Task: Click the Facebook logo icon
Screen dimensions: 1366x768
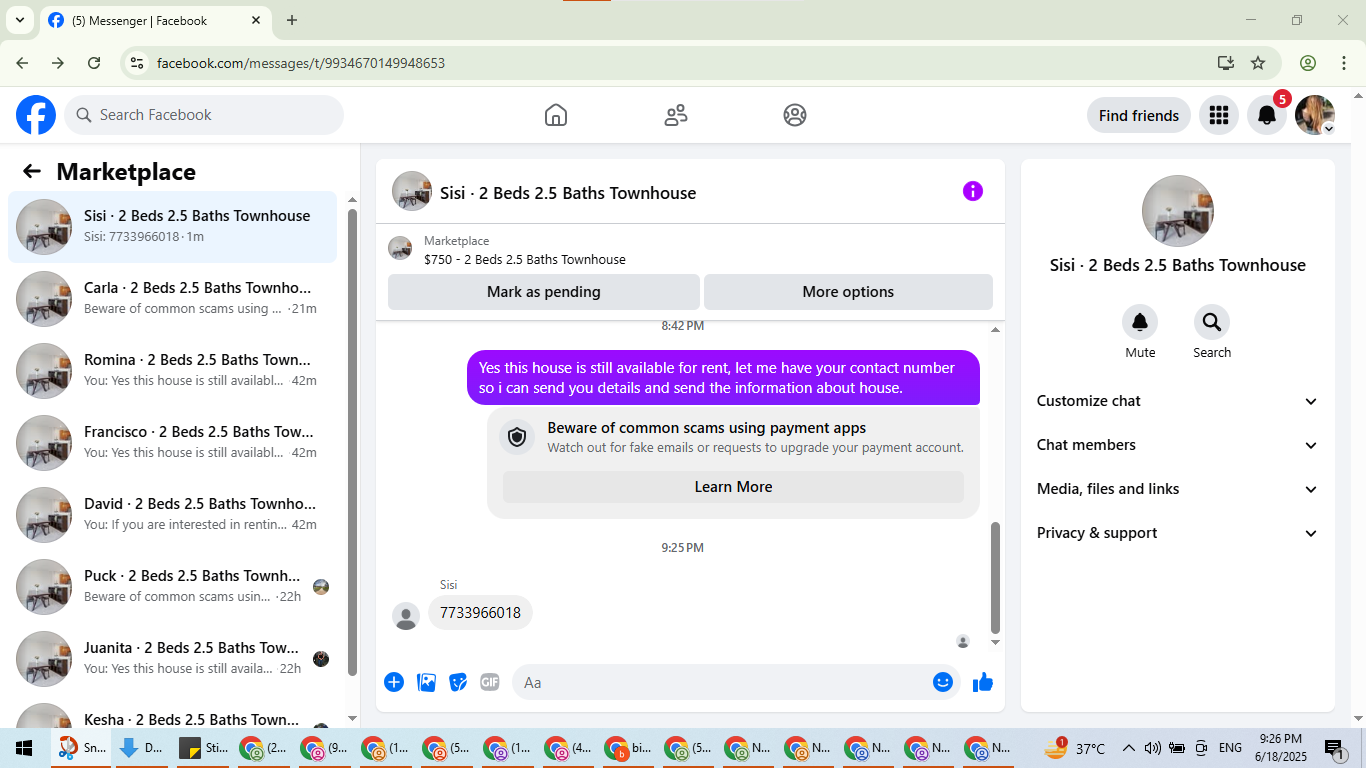Action: 36,115
